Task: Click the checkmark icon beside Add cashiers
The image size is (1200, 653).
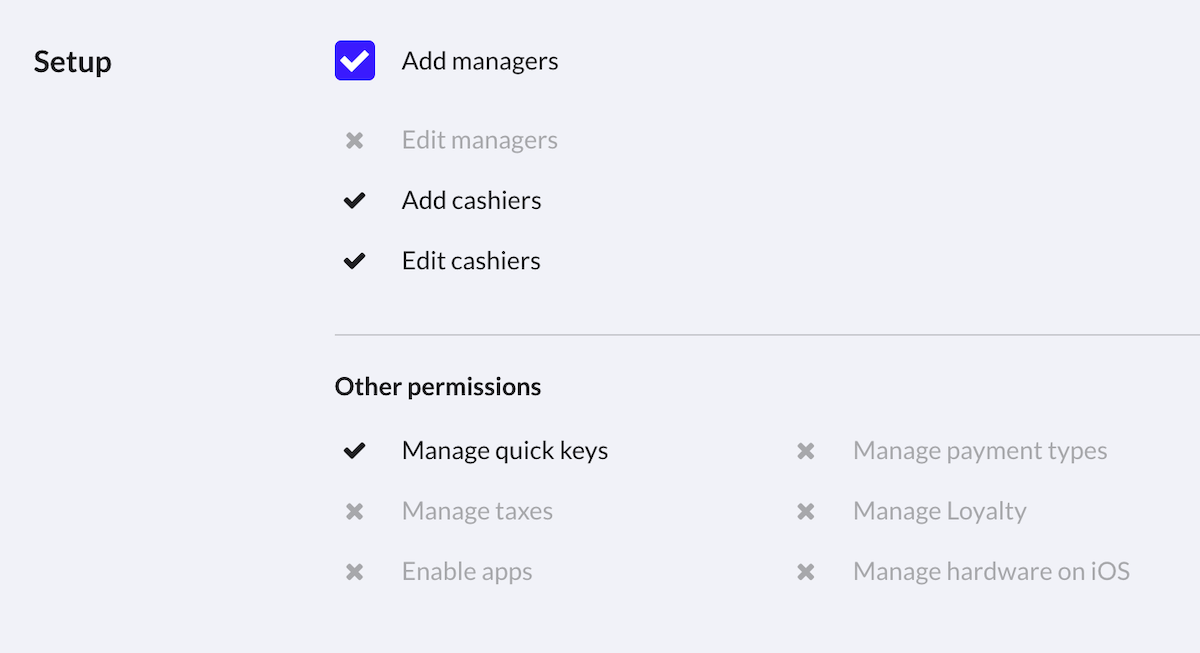Action: click(354, 200)
